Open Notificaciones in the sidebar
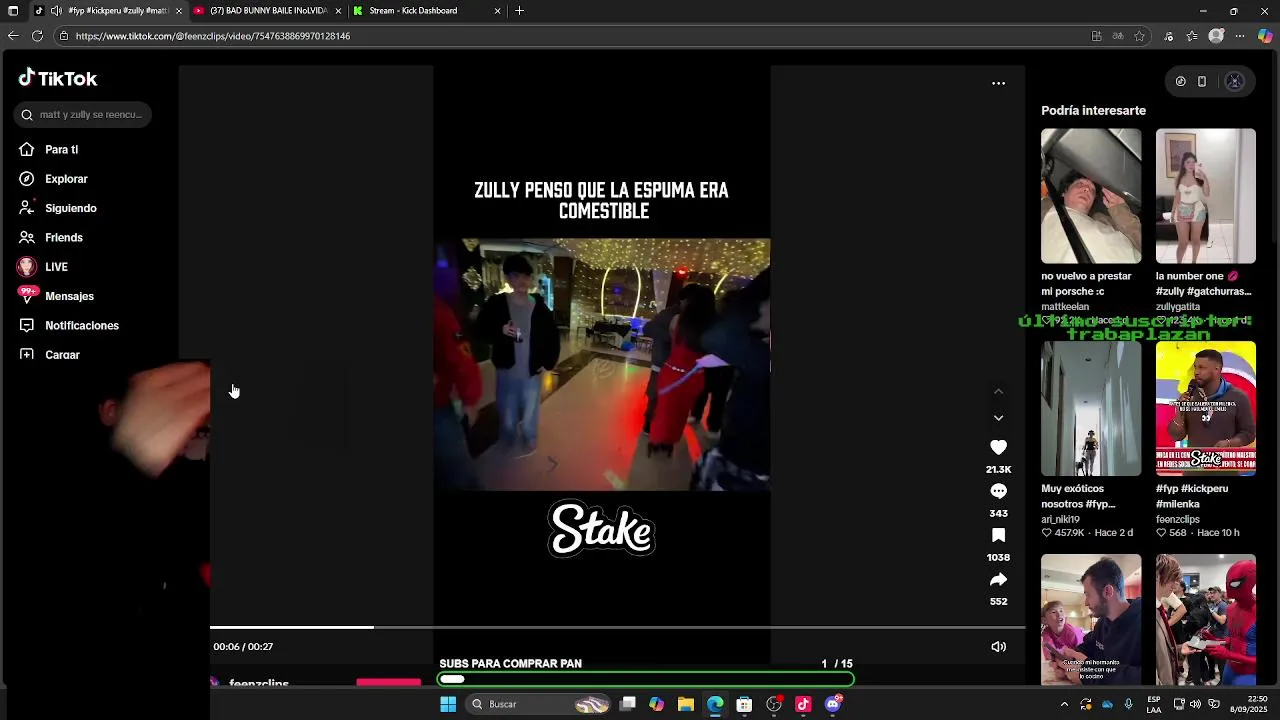 coord(80,325)
